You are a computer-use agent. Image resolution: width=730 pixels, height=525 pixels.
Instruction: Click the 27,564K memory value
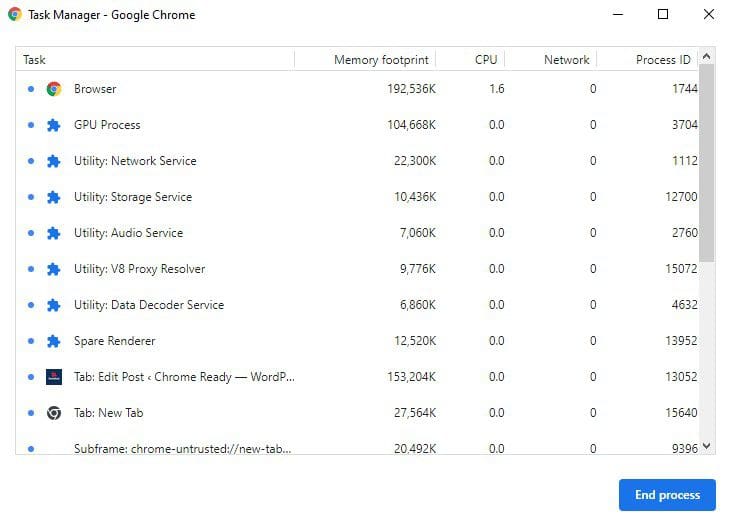[415, 413]
